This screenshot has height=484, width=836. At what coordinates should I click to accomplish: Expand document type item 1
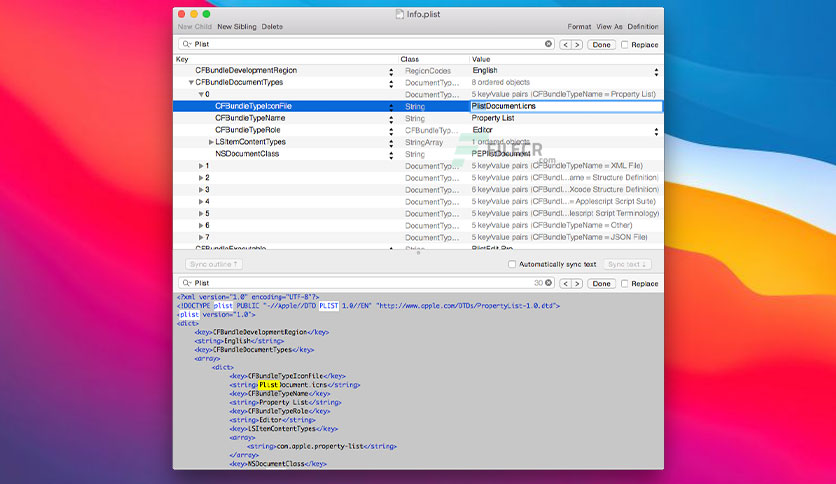coord(201,166)
